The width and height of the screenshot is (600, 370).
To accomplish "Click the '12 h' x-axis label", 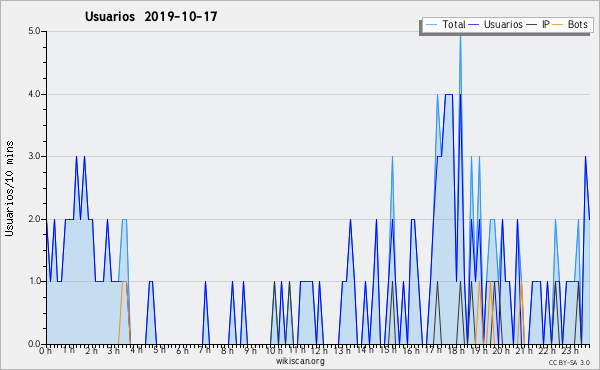I will coord(319,350).
